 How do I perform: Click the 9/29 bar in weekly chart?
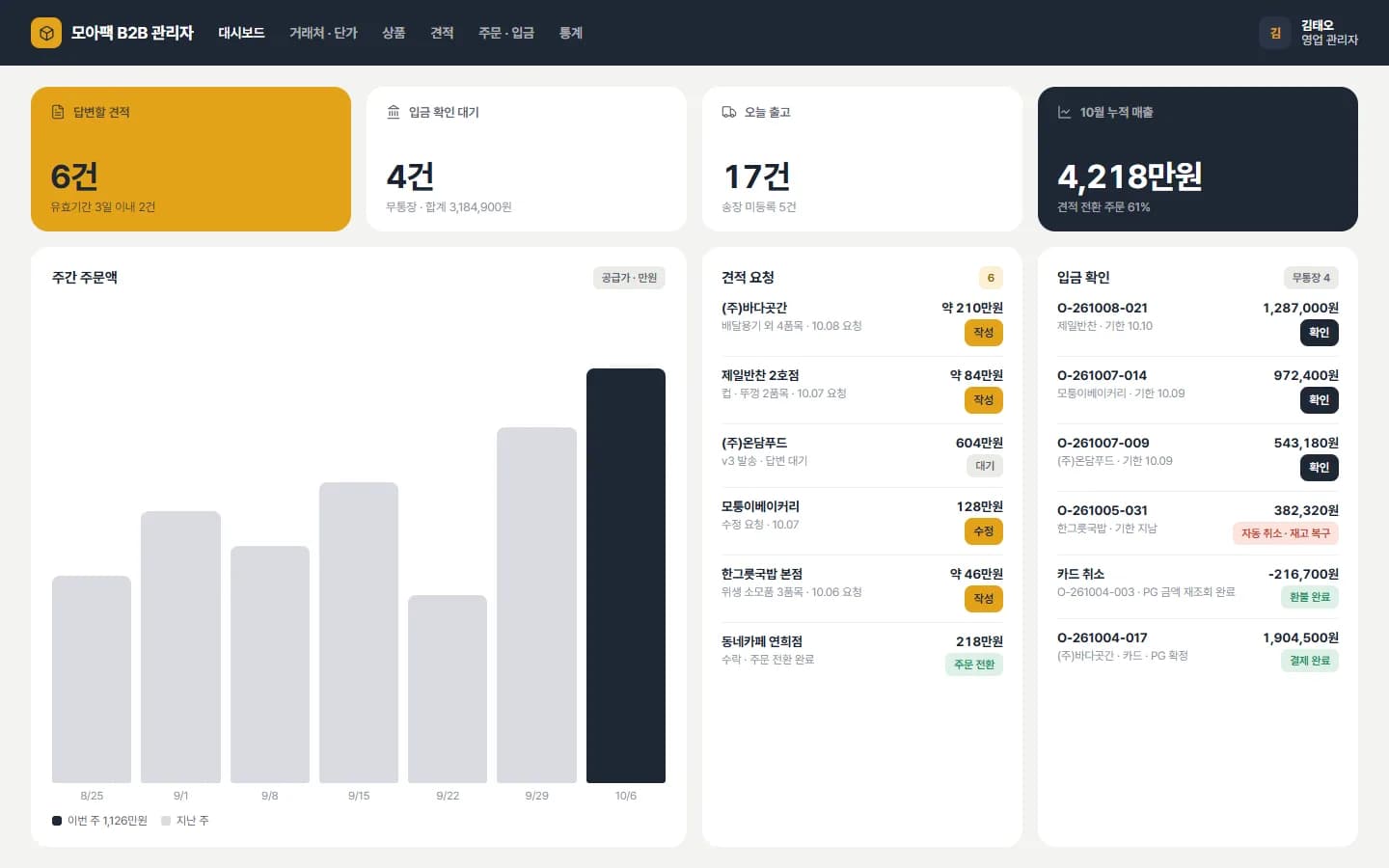pos(536,606)
